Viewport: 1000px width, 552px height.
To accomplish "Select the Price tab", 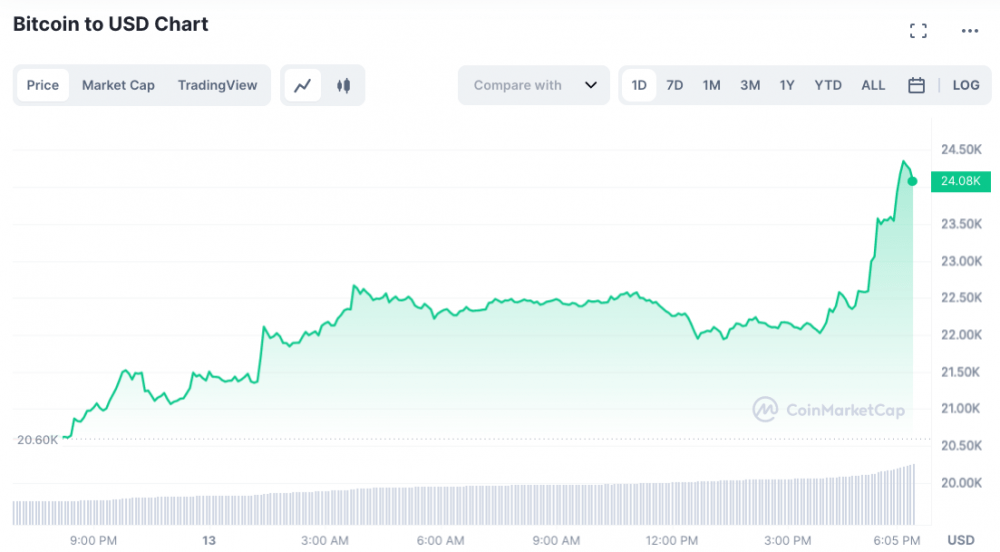I will click(43, 86).
